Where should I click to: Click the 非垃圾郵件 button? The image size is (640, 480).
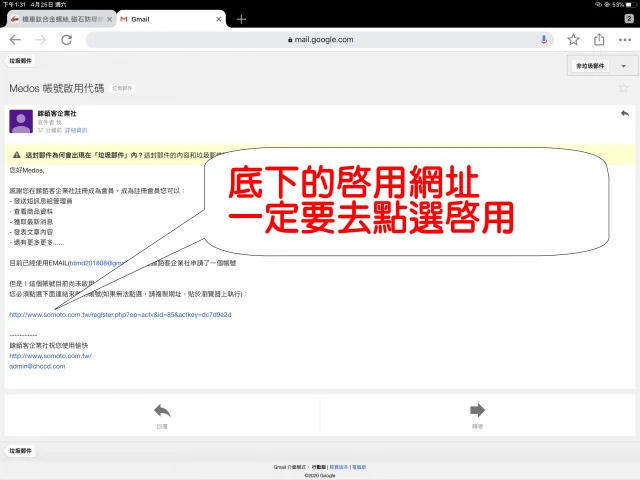coord(590,66)
